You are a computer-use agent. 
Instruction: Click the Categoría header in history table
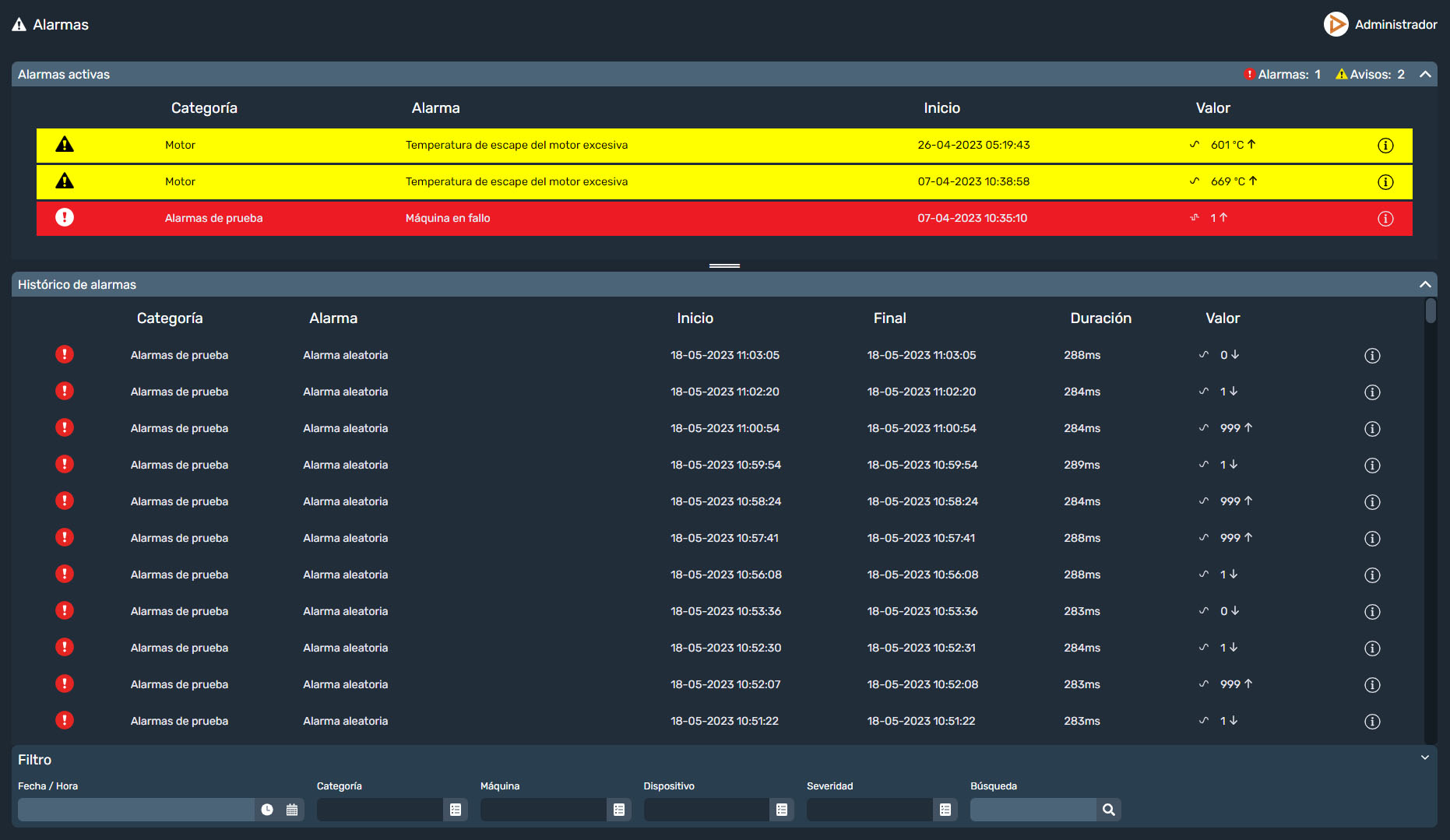pos(170,318)
